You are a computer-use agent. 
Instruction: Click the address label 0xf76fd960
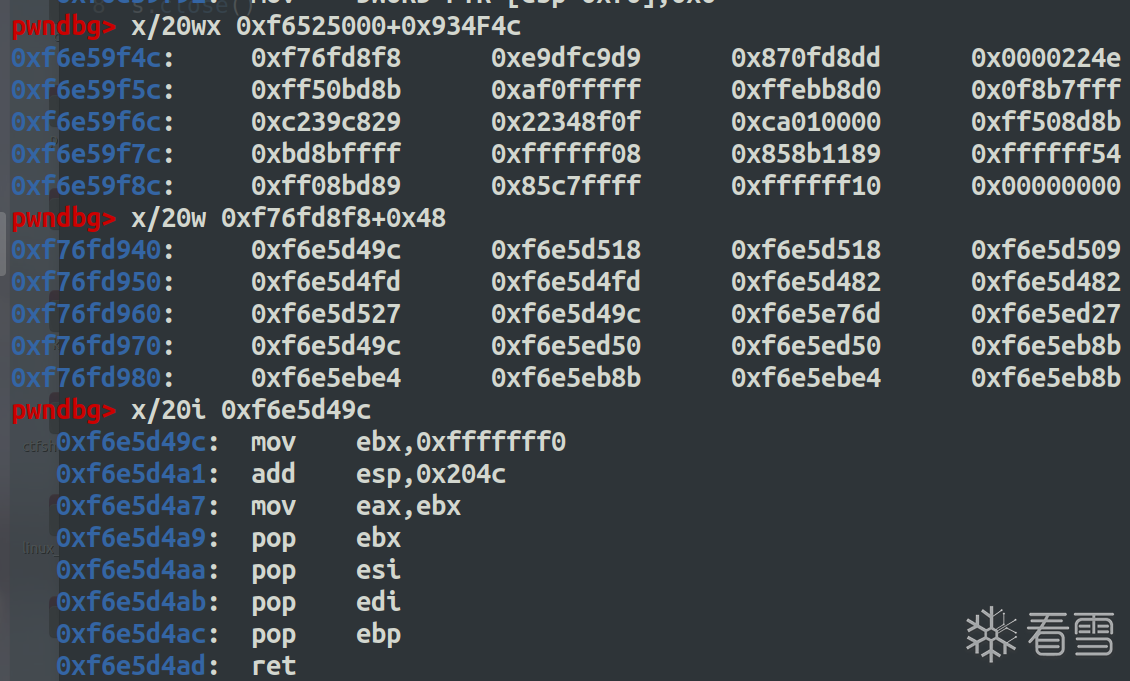tap(86, 314)
